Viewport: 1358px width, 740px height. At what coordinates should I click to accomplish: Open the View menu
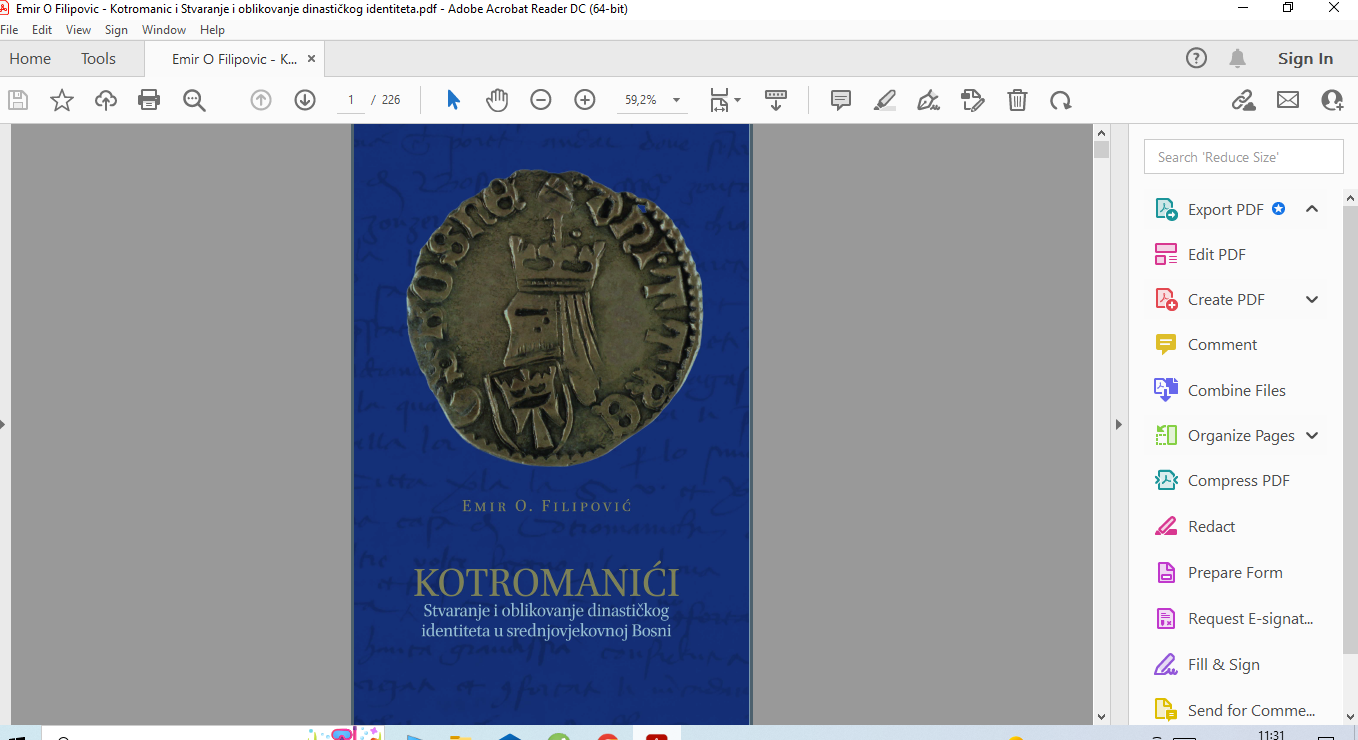(78, 30)
